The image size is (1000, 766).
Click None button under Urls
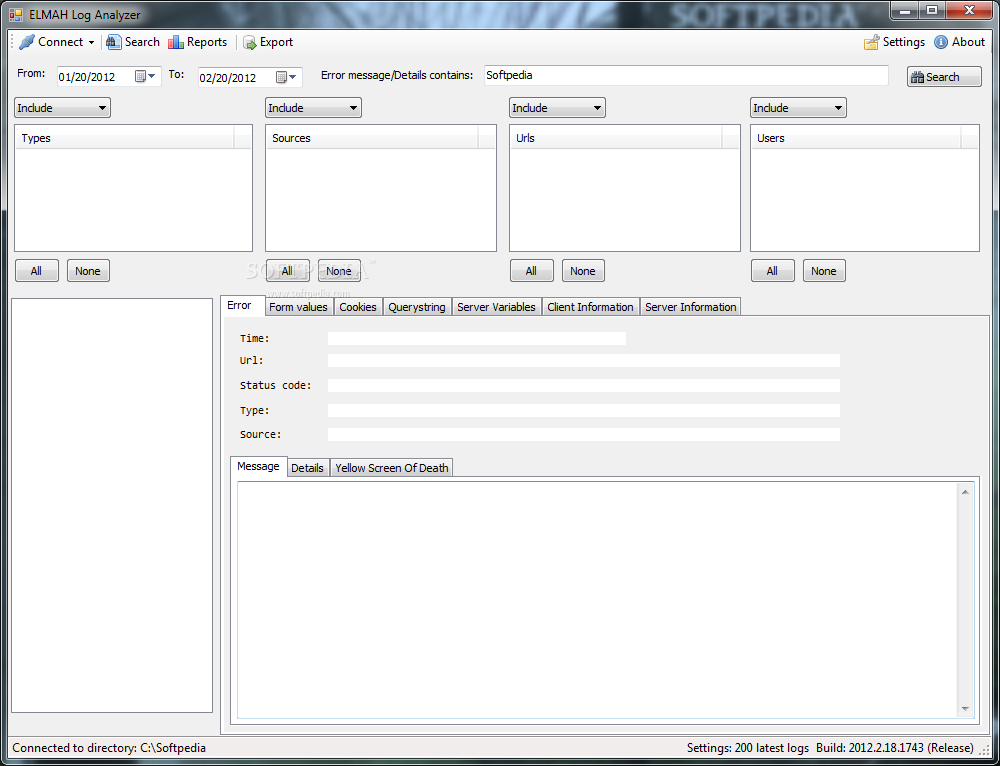583,270
